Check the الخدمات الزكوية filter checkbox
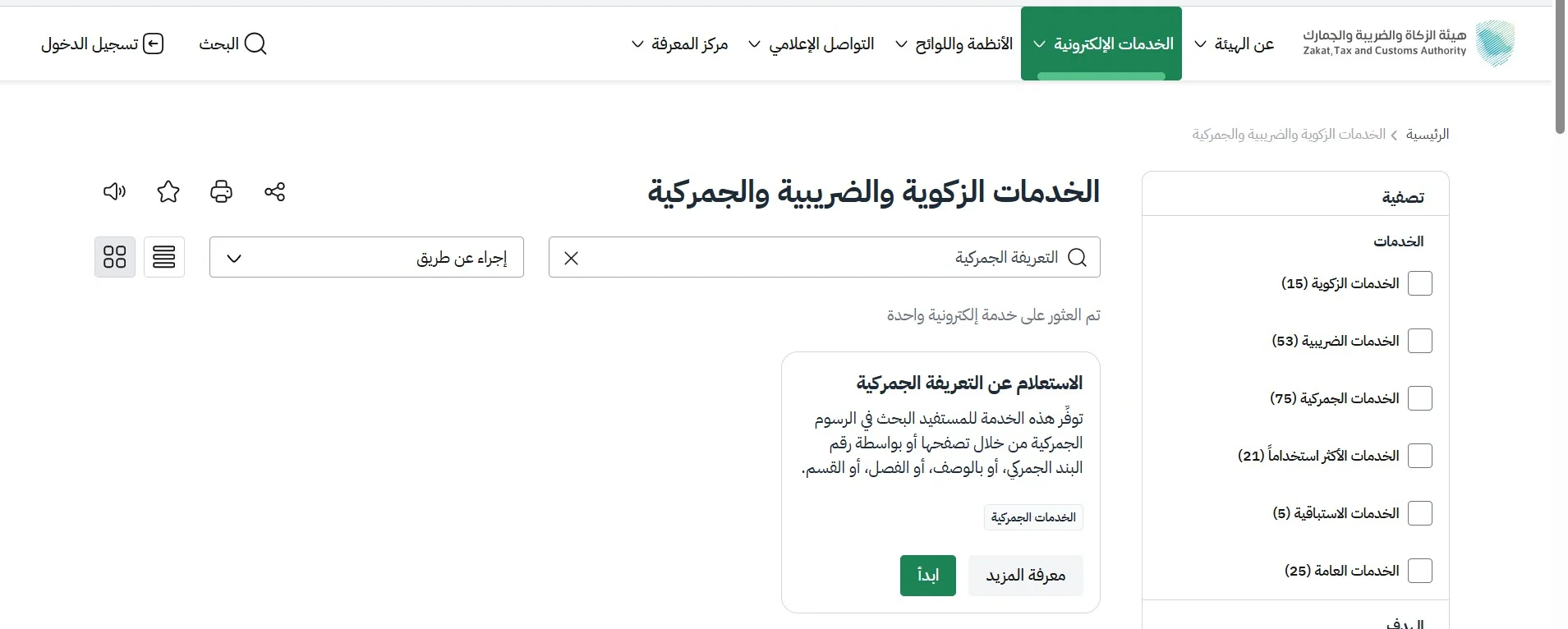The width and height of the screenshot is (1568, 629). coord(1421,282)
